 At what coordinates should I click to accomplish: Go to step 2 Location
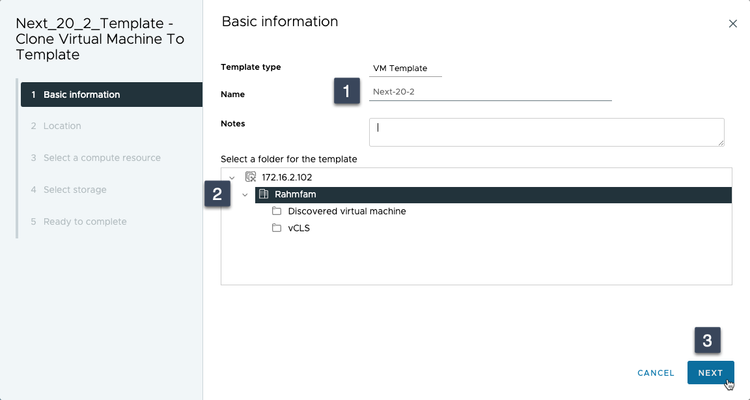click(62, 126)
